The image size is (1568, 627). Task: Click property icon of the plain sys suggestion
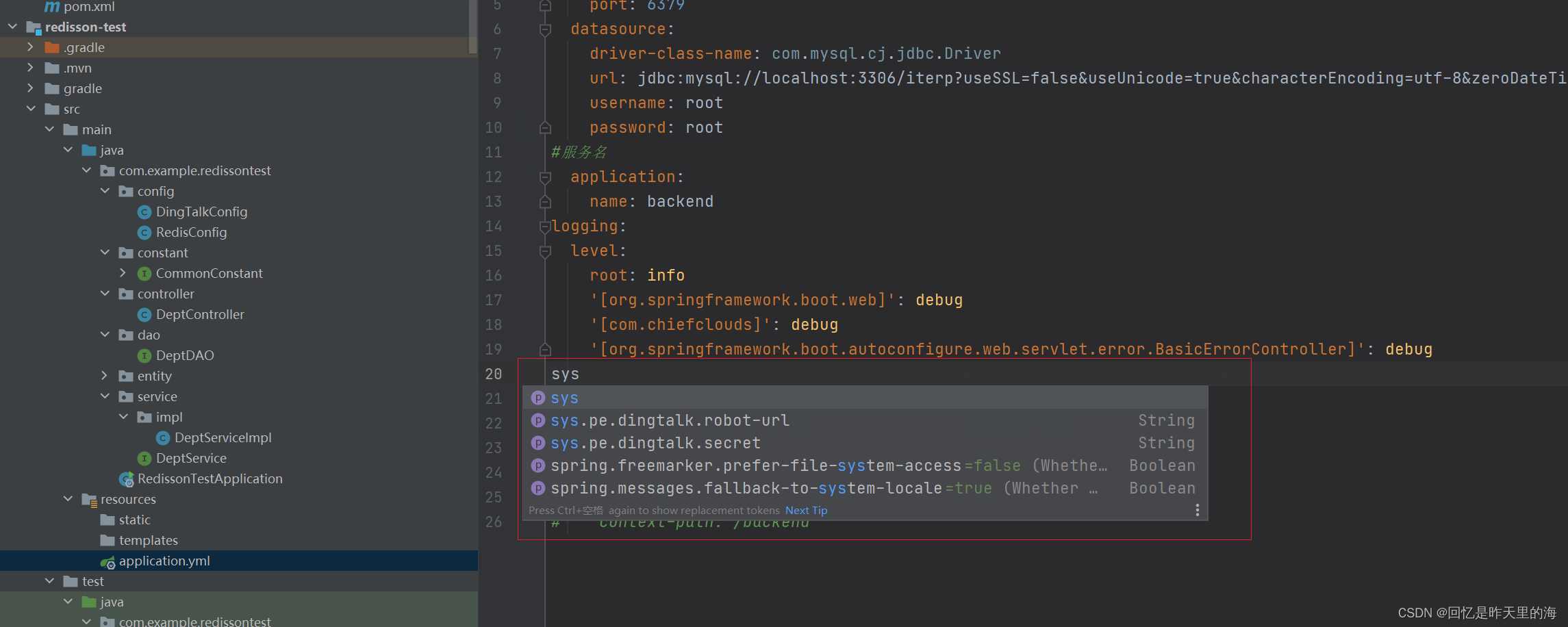(538, 398)
